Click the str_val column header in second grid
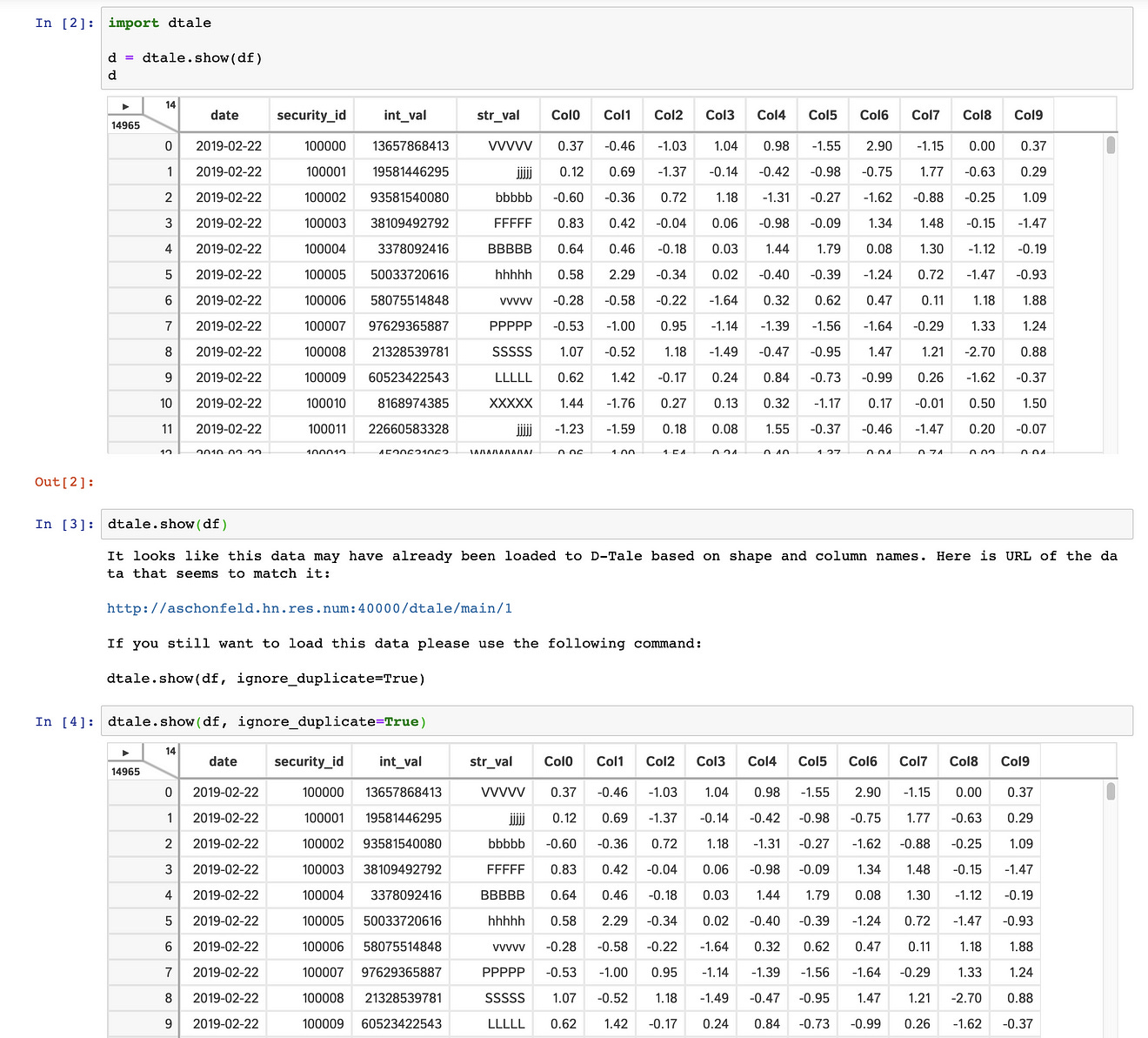The image size is (1148, 1038). coord(491,760)
